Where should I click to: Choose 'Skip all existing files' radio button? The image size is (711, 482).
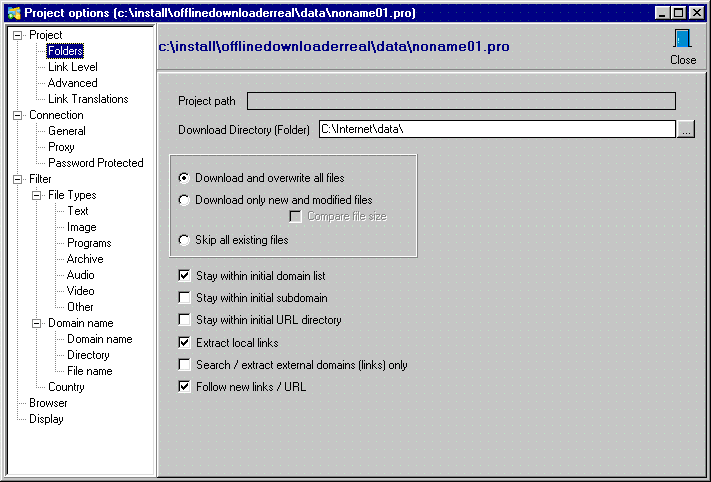[184, 240]
